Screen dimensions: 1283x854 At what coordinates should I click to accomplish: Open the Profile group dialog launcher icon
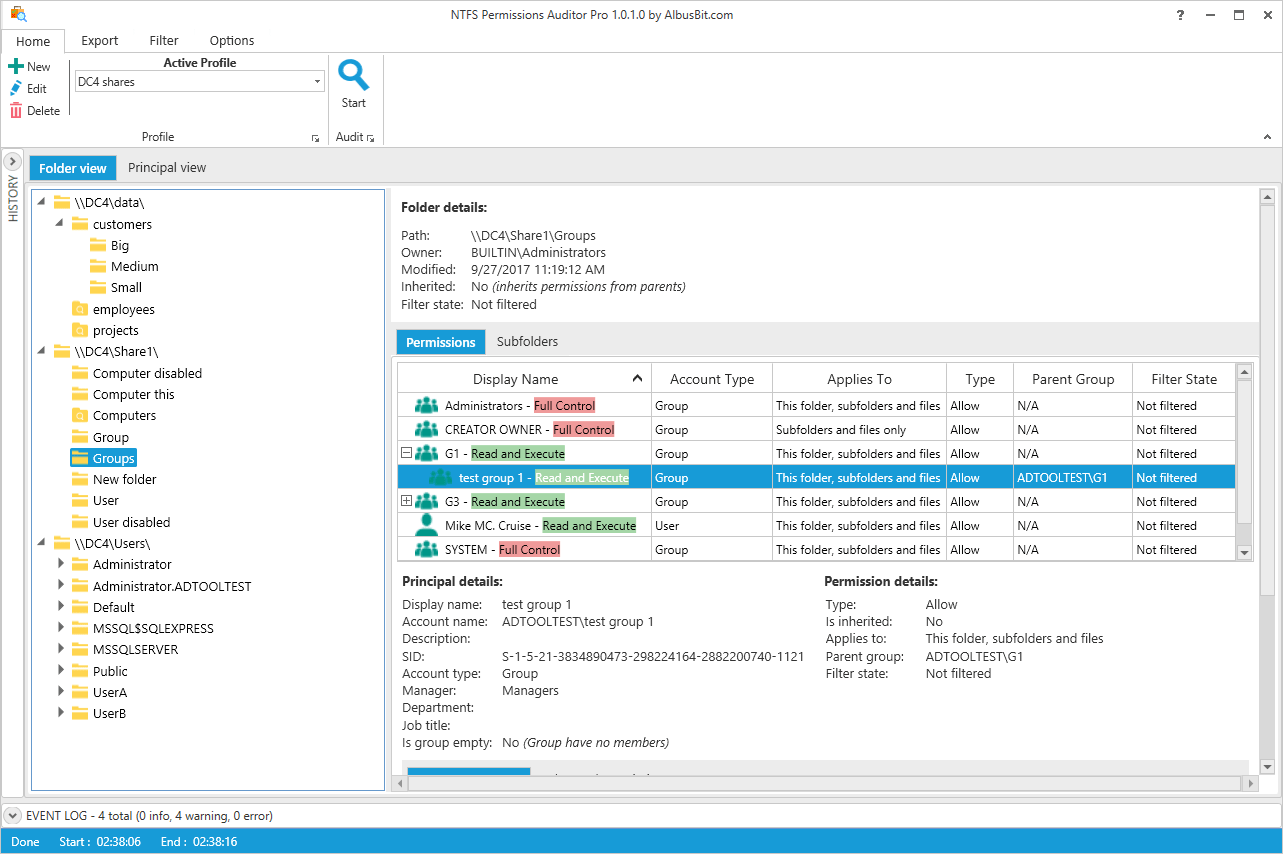tap(315, 137)
